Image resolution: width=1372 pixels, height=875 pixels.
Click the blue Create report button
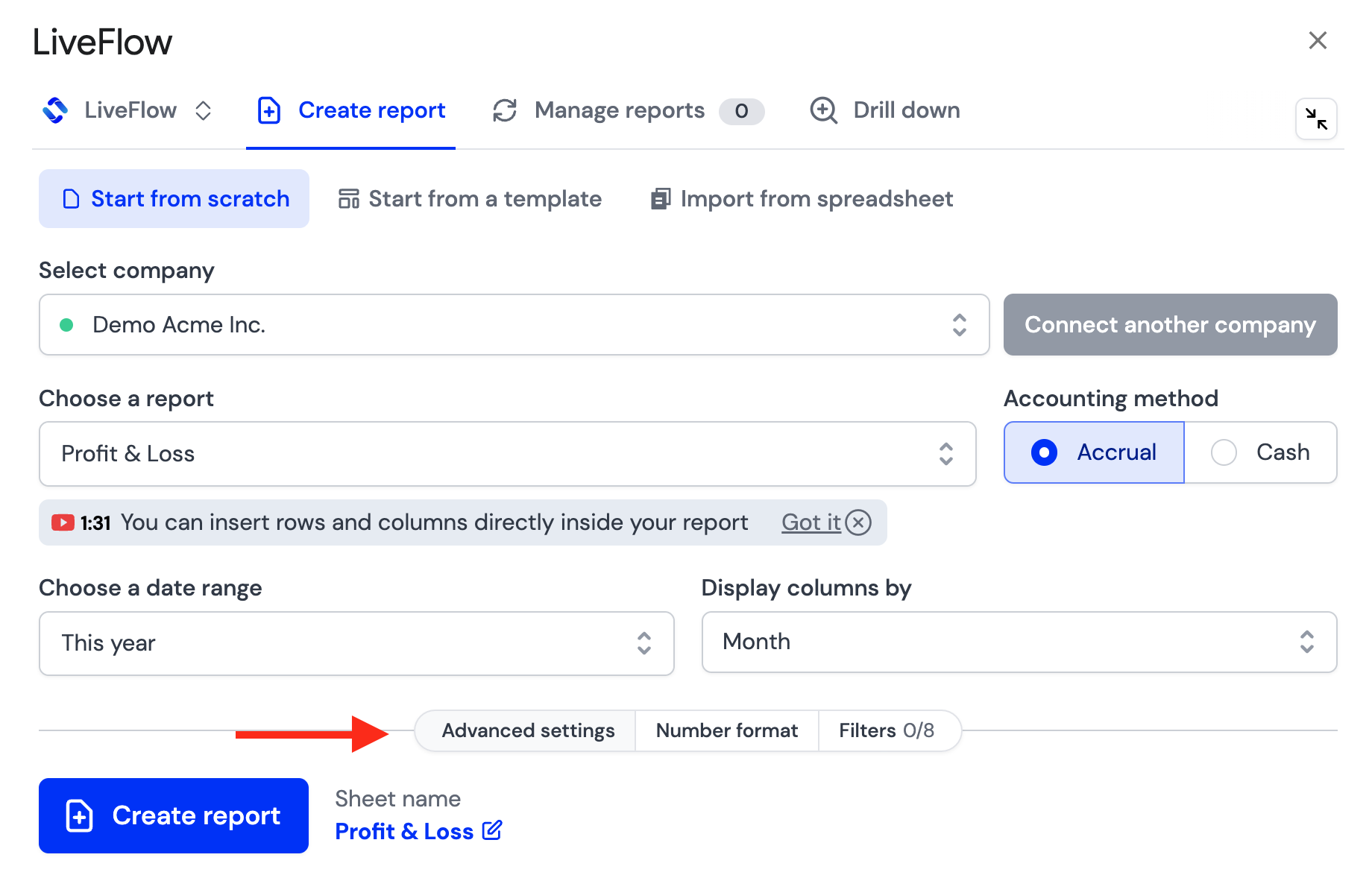(174, 815)
